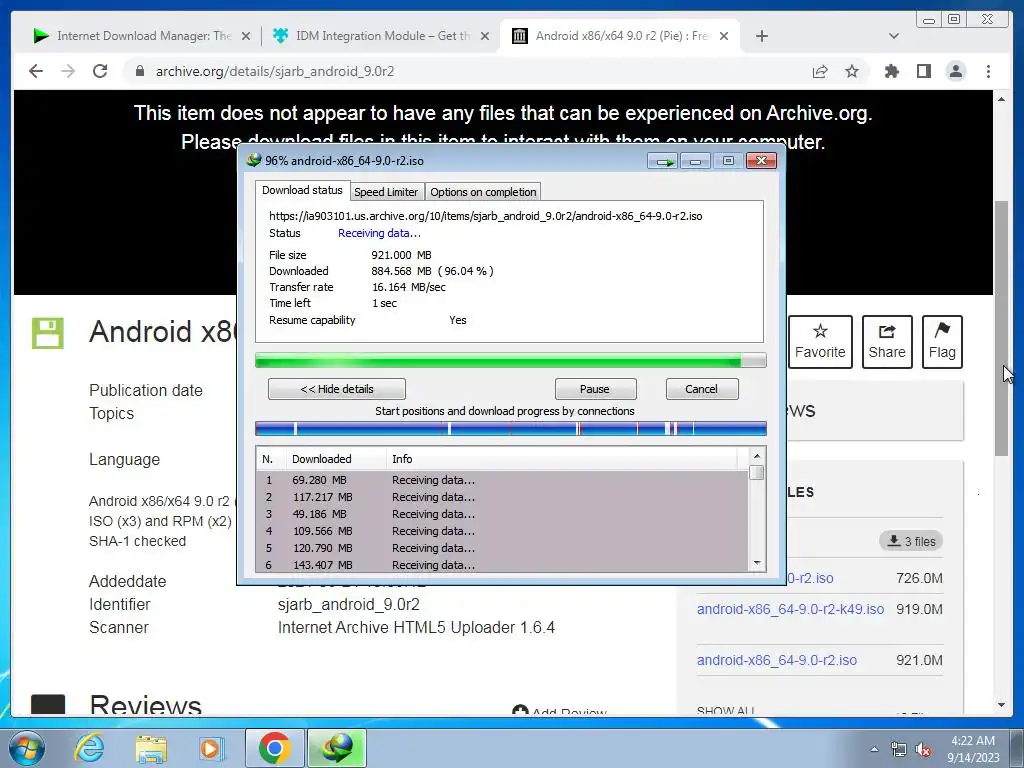
Task: Click the page scrollbar down arrow
Action: [1001, 705]
